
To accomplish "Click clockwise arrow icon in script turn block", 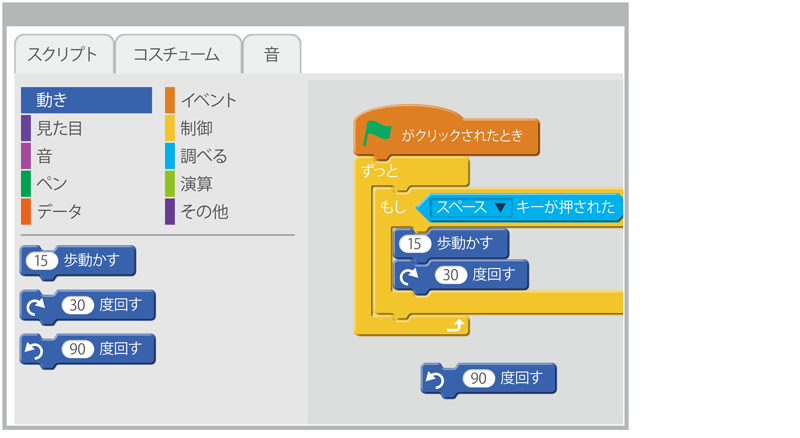I will 409,276.
